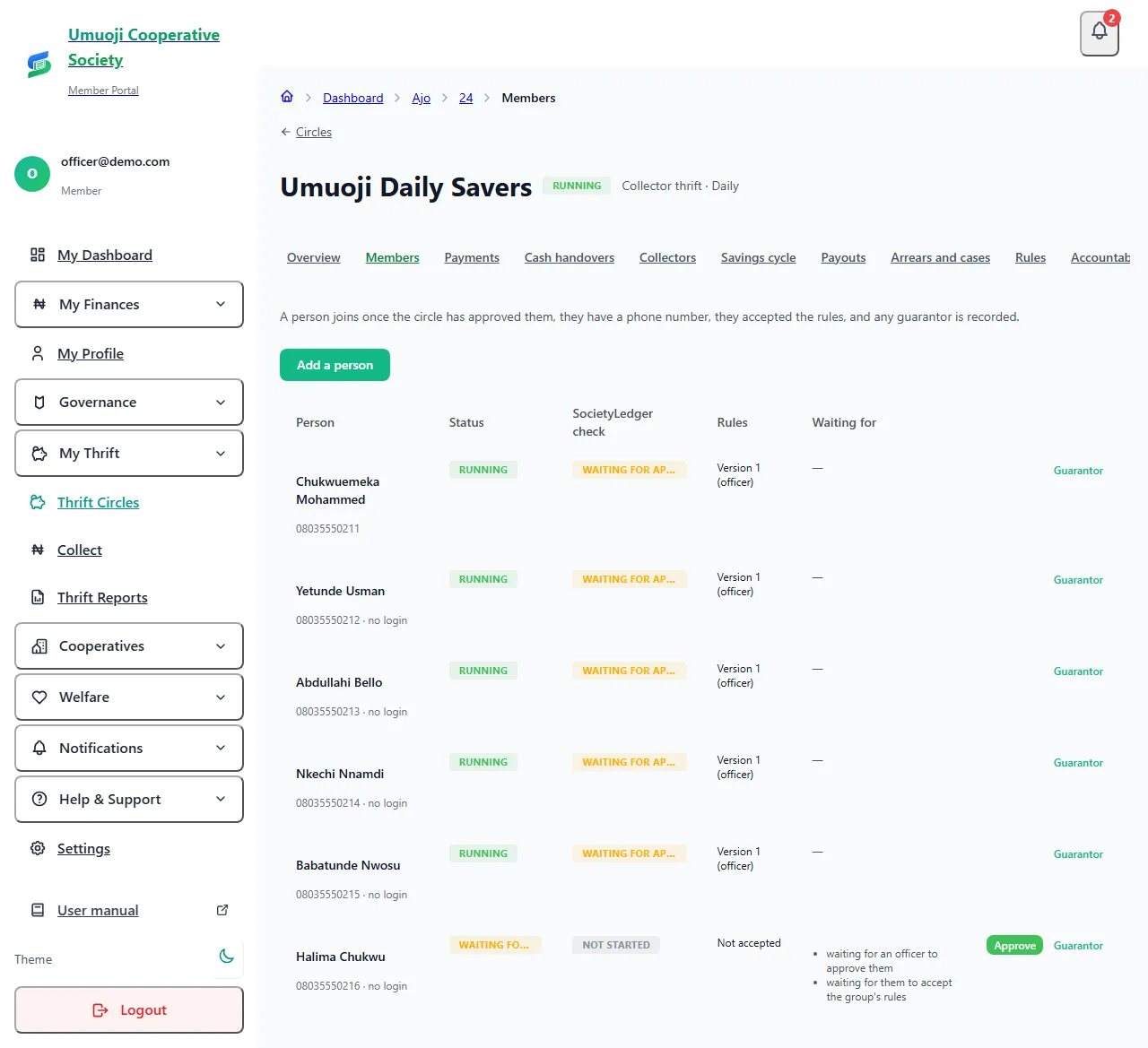Image resolution: width=1148 pixels, height=1048 pixels.
Task: Click the My Profile person icon
Action: click(x=38, y=353)
